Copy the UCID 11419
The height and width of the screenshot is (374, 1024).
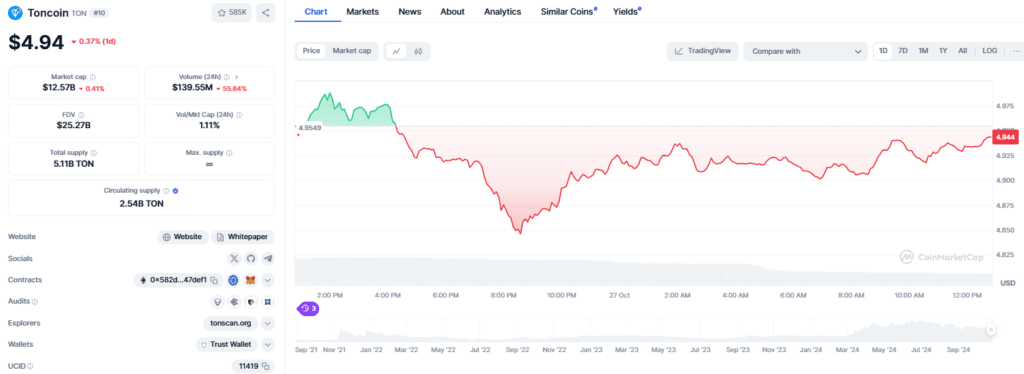[266, 366]
